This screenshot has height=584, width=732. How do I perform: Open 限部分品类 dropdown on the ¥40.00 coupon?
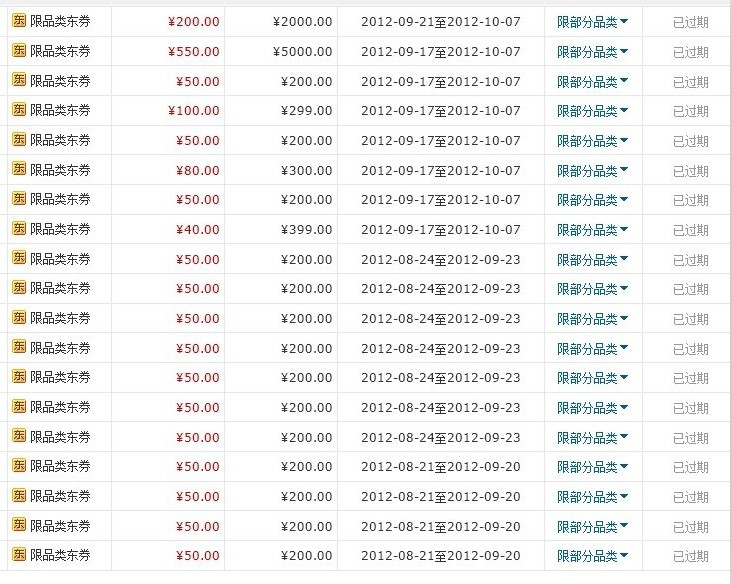click(592, 230)
